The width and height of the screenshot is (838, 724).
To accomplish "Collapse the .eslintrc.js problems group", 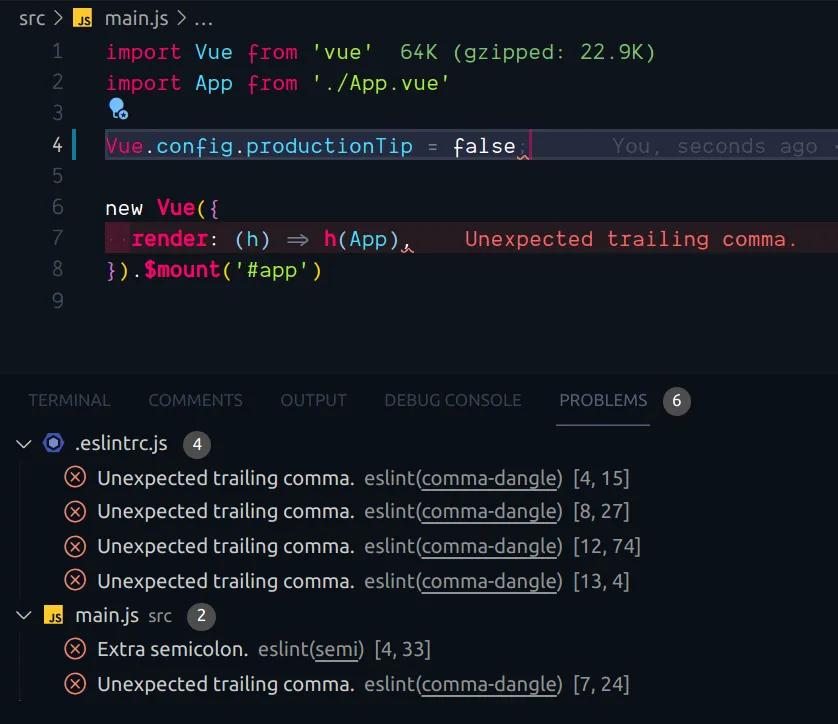I will 24,443.
